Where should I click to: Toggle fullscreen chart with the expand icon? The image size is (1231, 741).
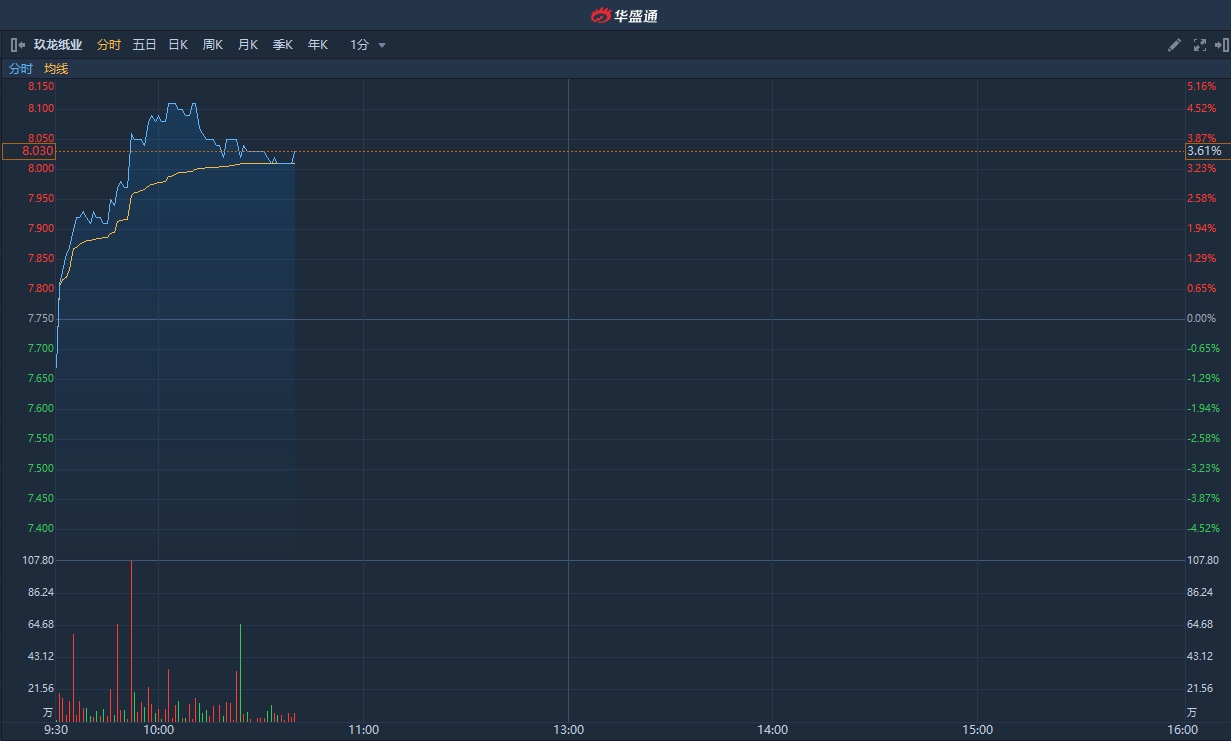coord(1200,45)
